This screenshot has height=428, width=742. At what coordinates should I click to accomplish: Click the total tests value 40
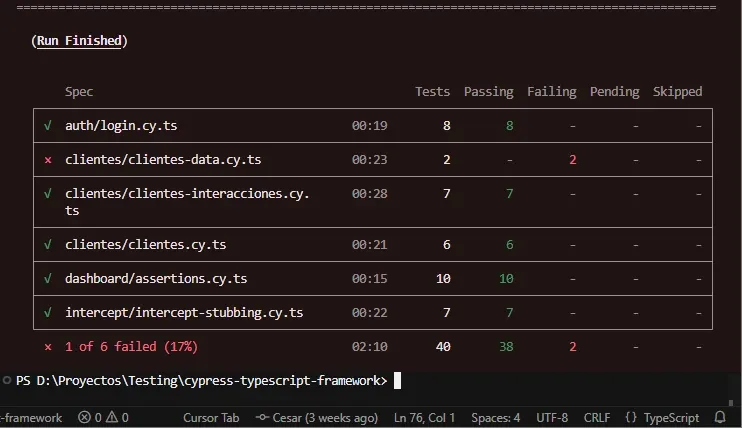pyautogui.click(x=443, y=347)
